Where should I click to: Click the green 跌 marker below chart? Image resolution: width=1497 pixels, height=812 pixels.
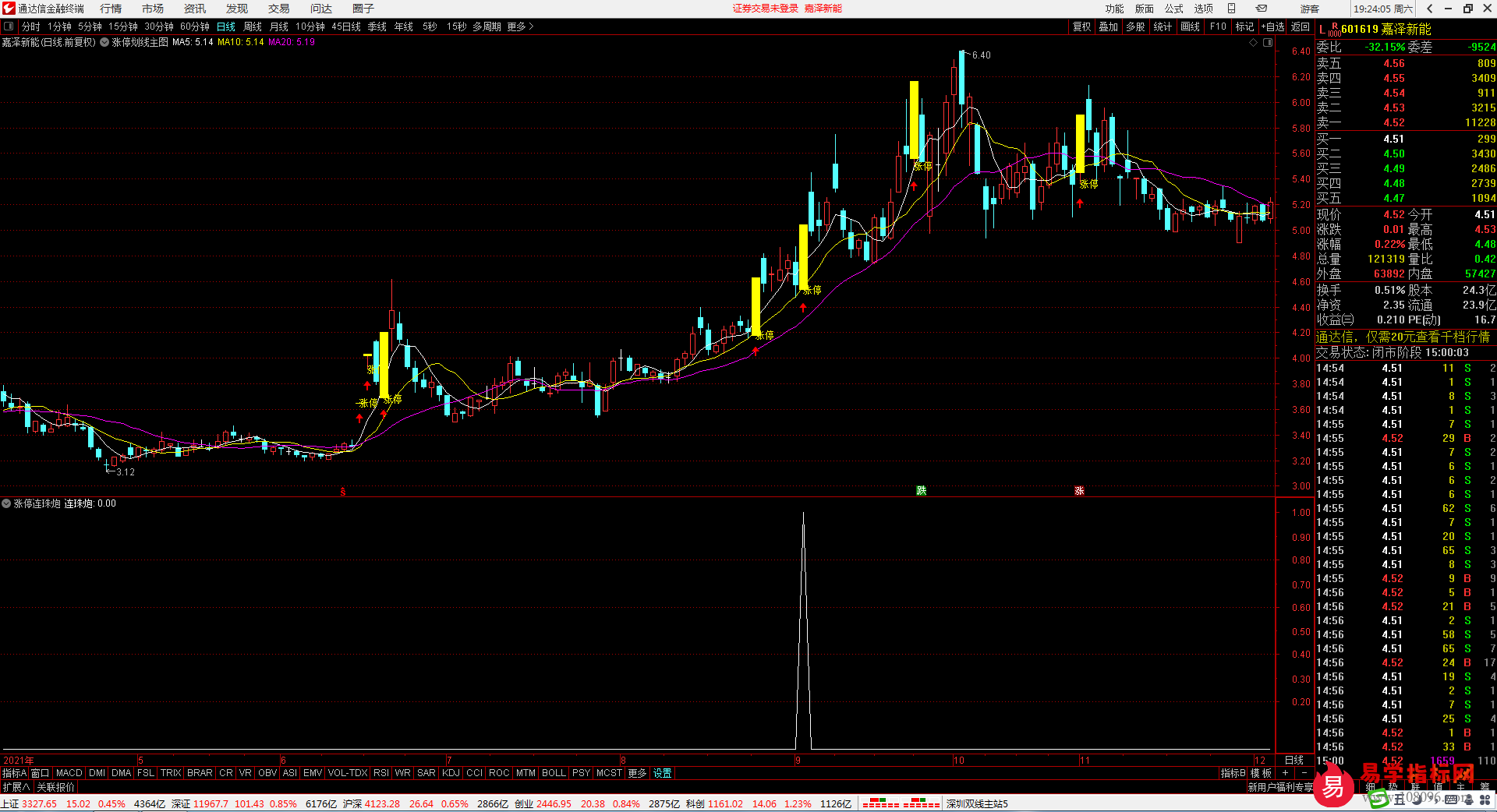click(921, 490)
